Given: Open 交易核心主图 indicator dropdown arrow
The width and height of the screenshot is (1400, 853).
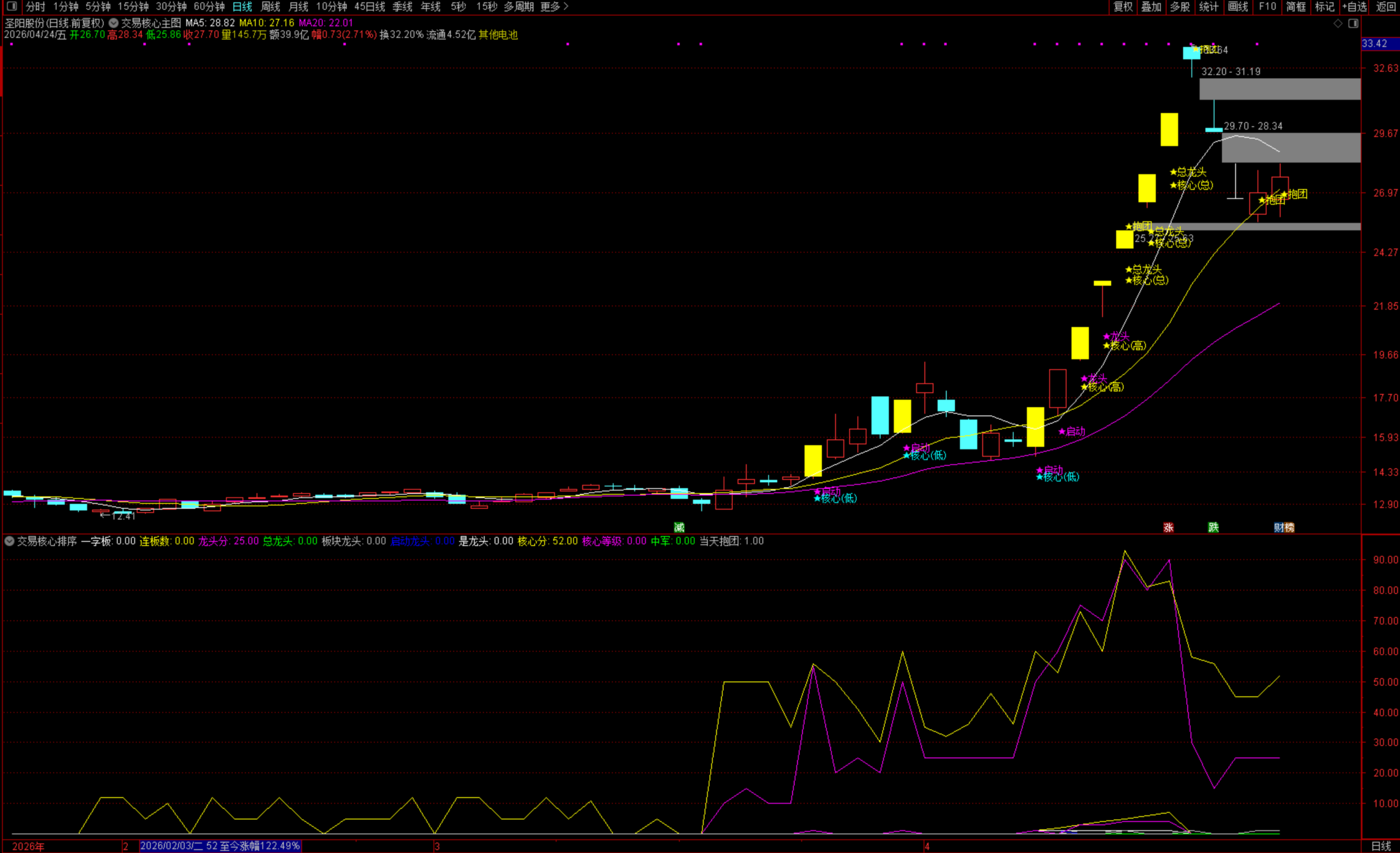Looking at the screenshot, I should point(114,24).
